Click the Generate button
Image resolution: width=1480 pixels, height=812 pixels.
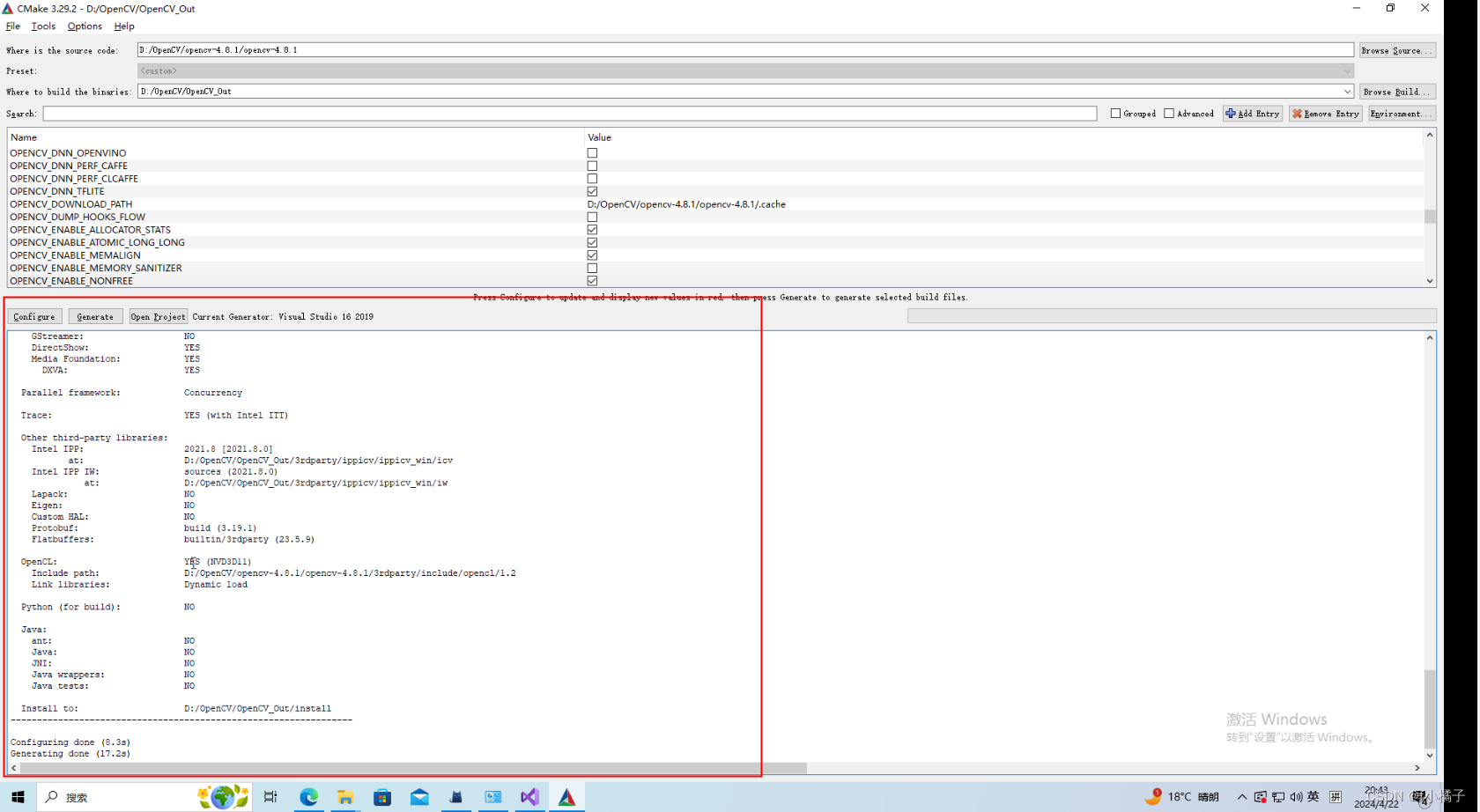coord(94,316)
